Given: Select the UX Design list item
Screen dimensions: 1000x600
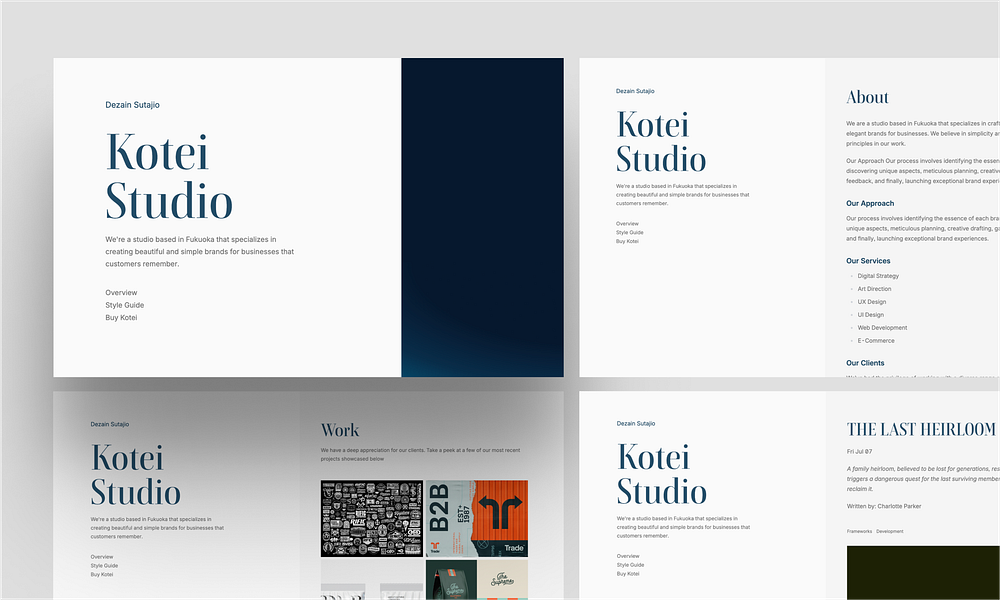Looking at the screenshot, I should (x=871, y=302).
